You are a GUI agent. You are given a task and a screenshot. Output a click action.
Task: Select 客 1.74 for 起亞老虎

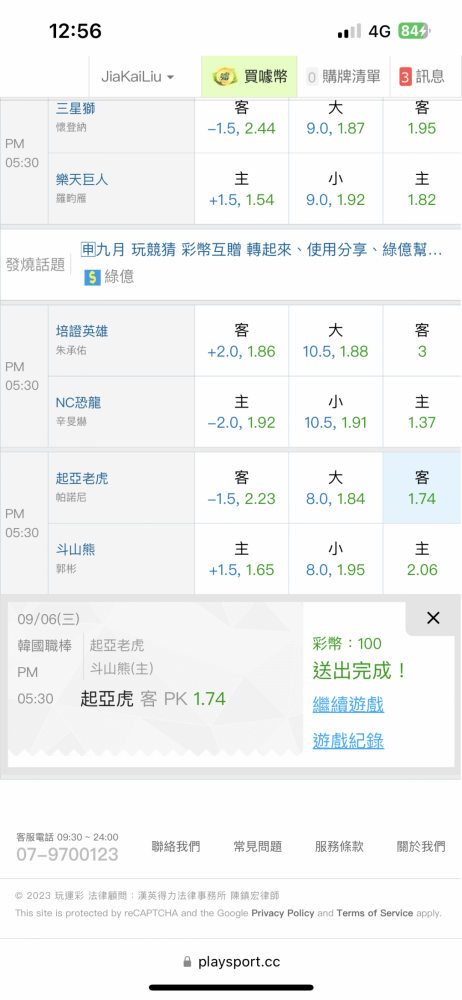pyautogui.click(x=422, y=488)
